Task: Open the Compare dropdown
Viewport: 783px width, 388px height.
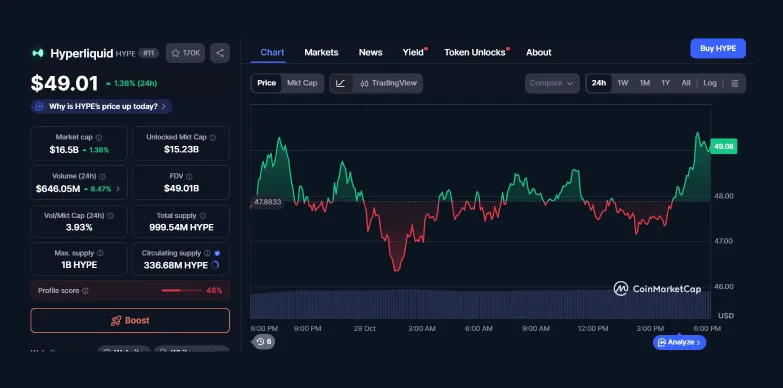Action: point(552,83)
